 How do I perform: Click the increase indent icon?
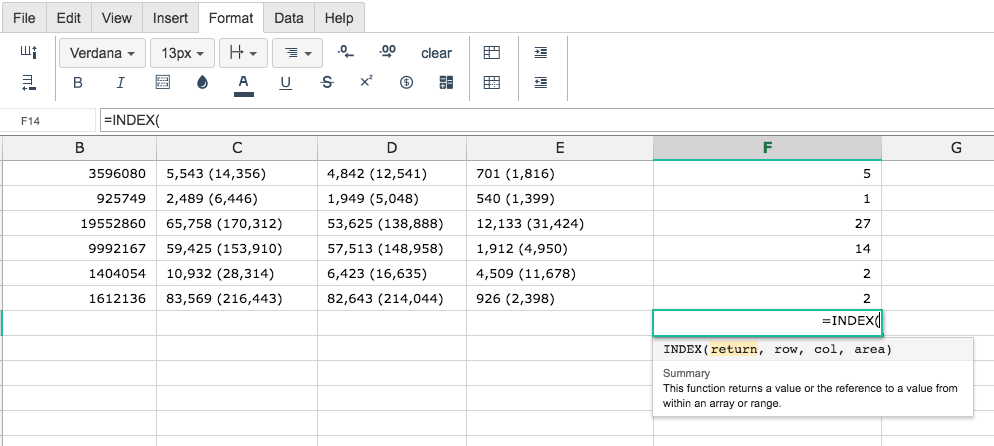coord(541,52)
